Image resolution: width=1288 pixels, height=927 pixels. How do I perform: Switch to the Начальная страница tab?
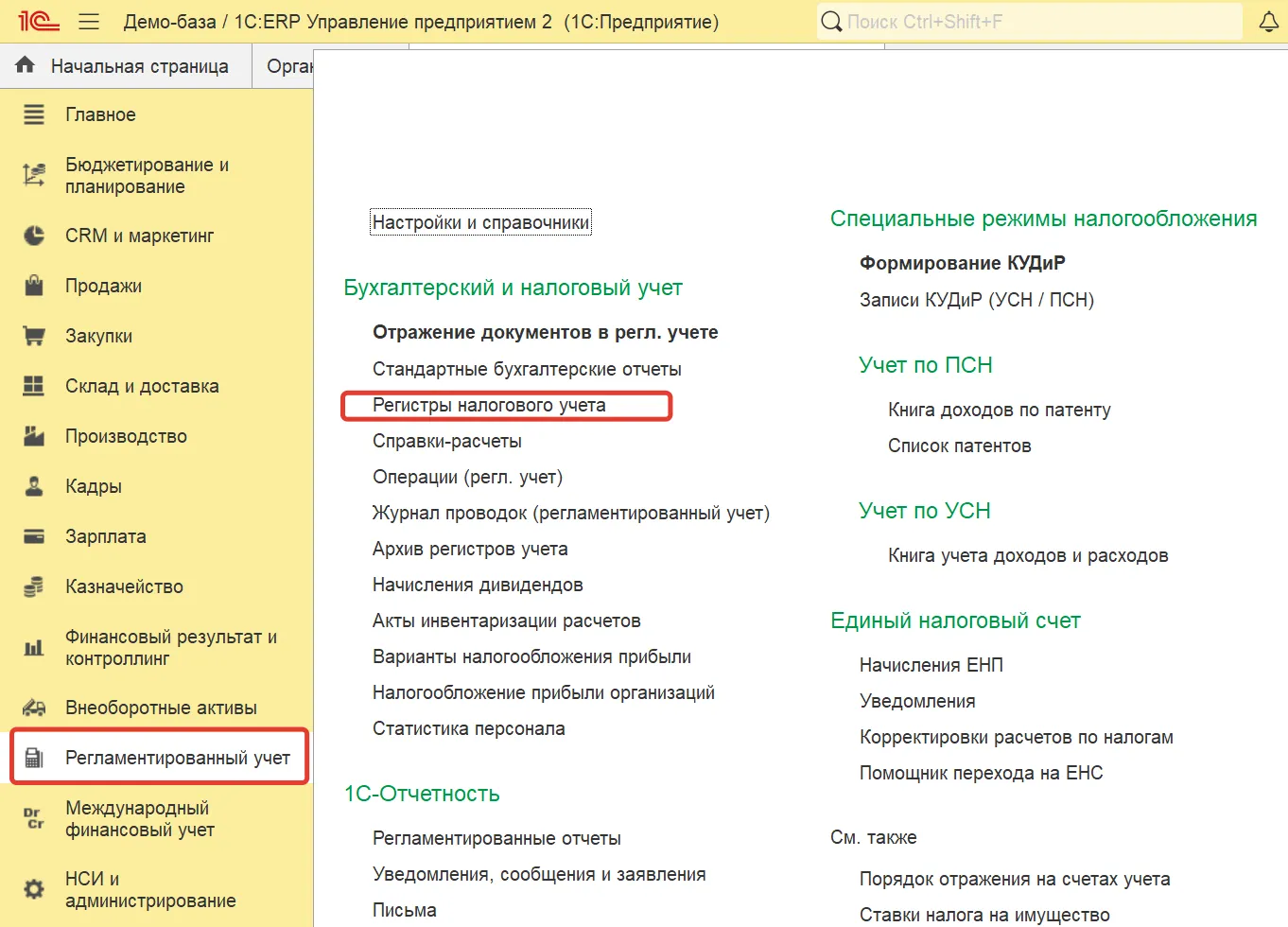click(127, 66)
